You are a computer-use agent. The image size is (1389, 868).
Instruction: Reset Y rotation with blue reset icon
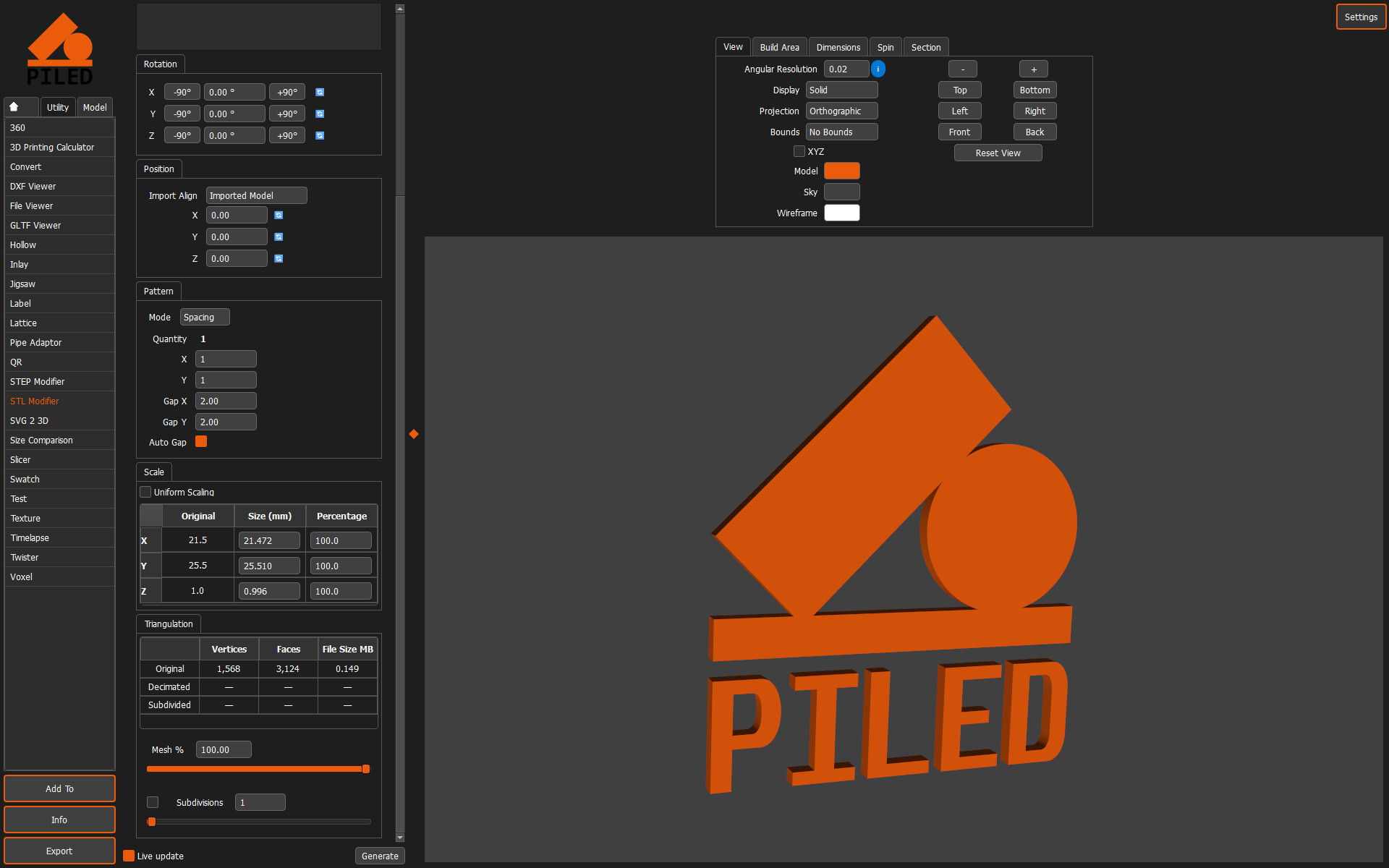320,114
